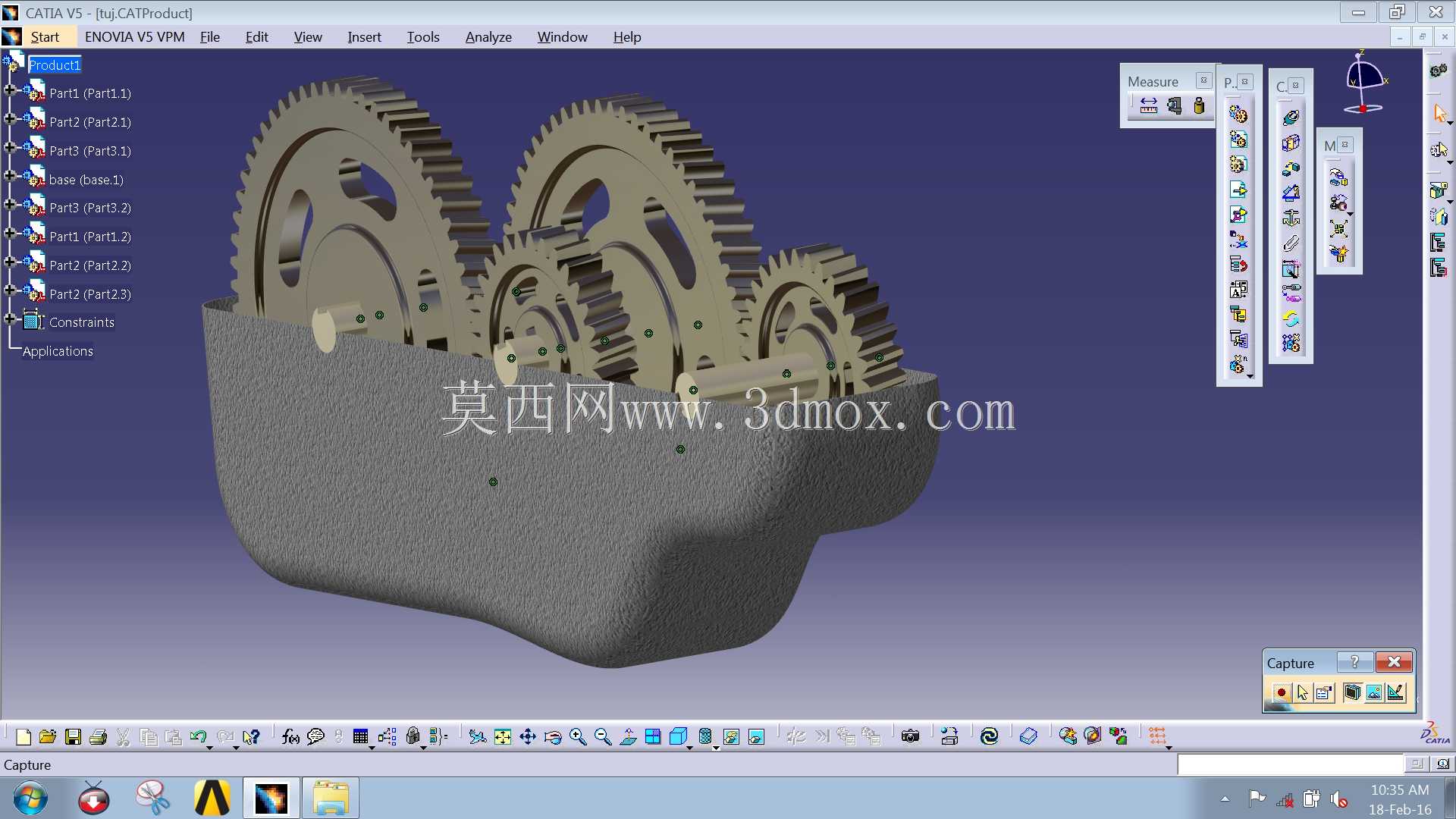Screen dimensions: 1456x819
Task: Insert an Existing Component
Action: point(1238,190)
